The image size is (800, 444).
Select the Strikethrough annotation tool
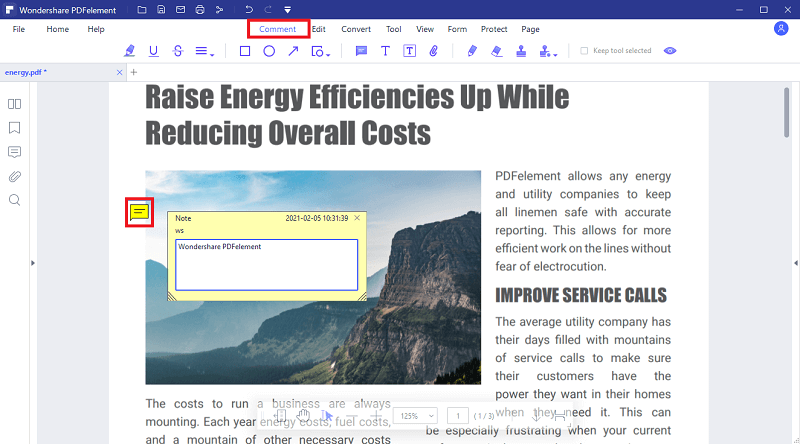pos(178,51)
